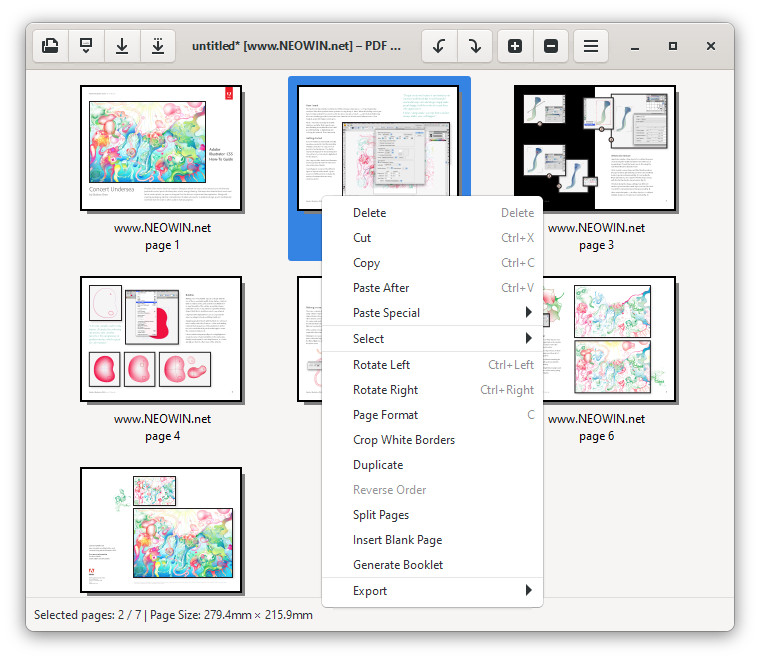Open the hamburger main menu
Image resolution: width=760 pixels, height=660 pixels.
(x=591, y=46)
